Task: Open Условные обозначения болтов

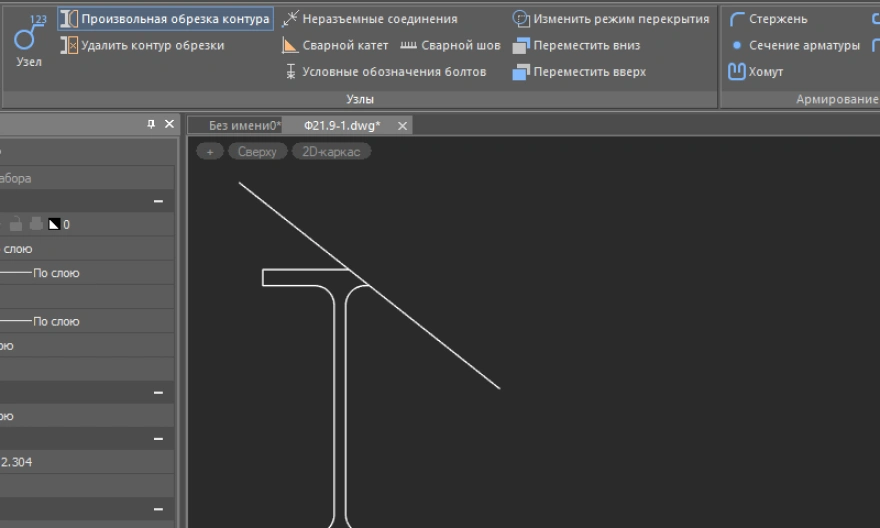Action: click(385, 72)
